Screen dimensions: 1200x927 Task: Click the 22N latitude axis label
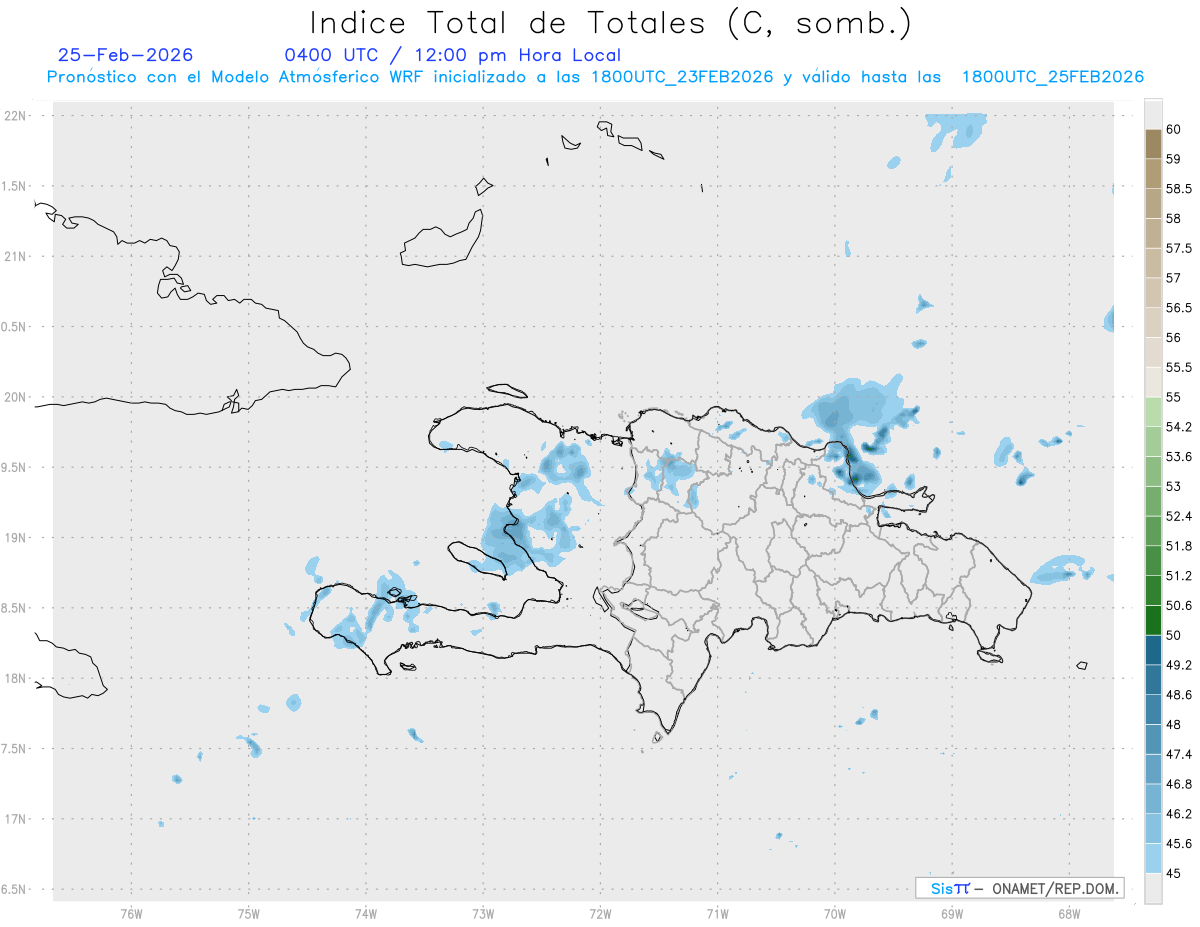coord(17,116)
